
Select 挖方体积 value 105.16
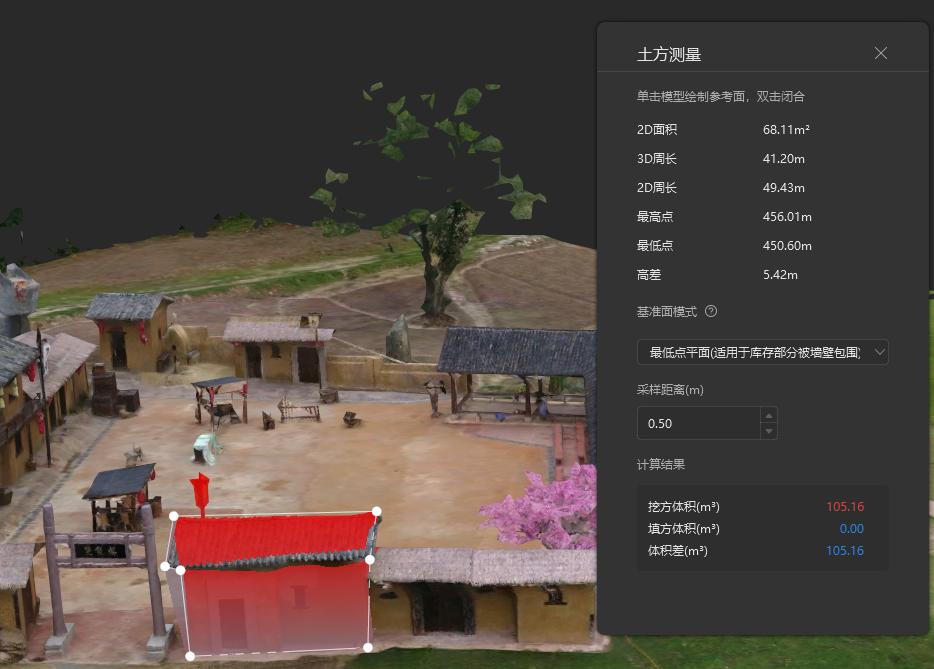click(845, 506)
